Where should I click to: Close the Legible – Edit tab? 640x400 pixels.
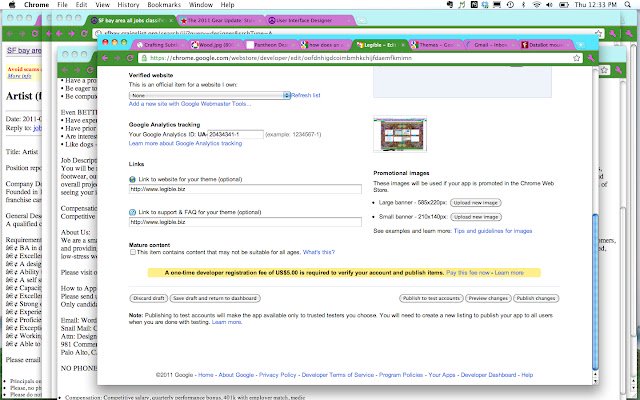click(x=402, y=45)
